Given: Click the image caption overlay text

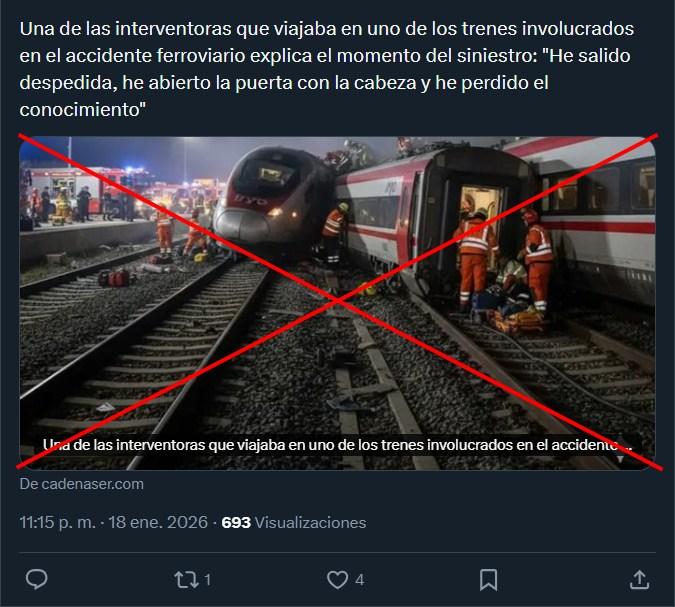Looking at the screenshot, I should pyautogui.click(x=338, y=445).
